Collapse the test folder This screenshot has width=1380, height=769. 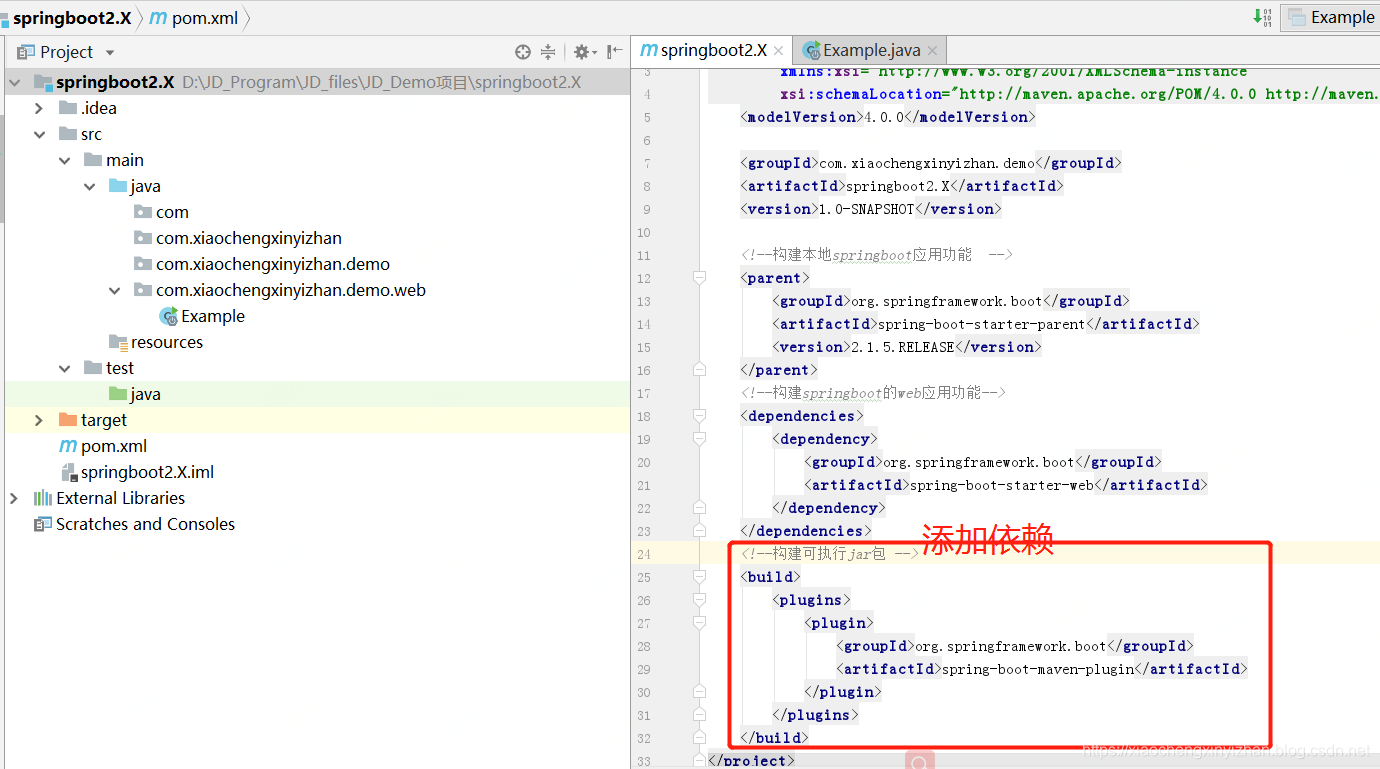(64, 368)
